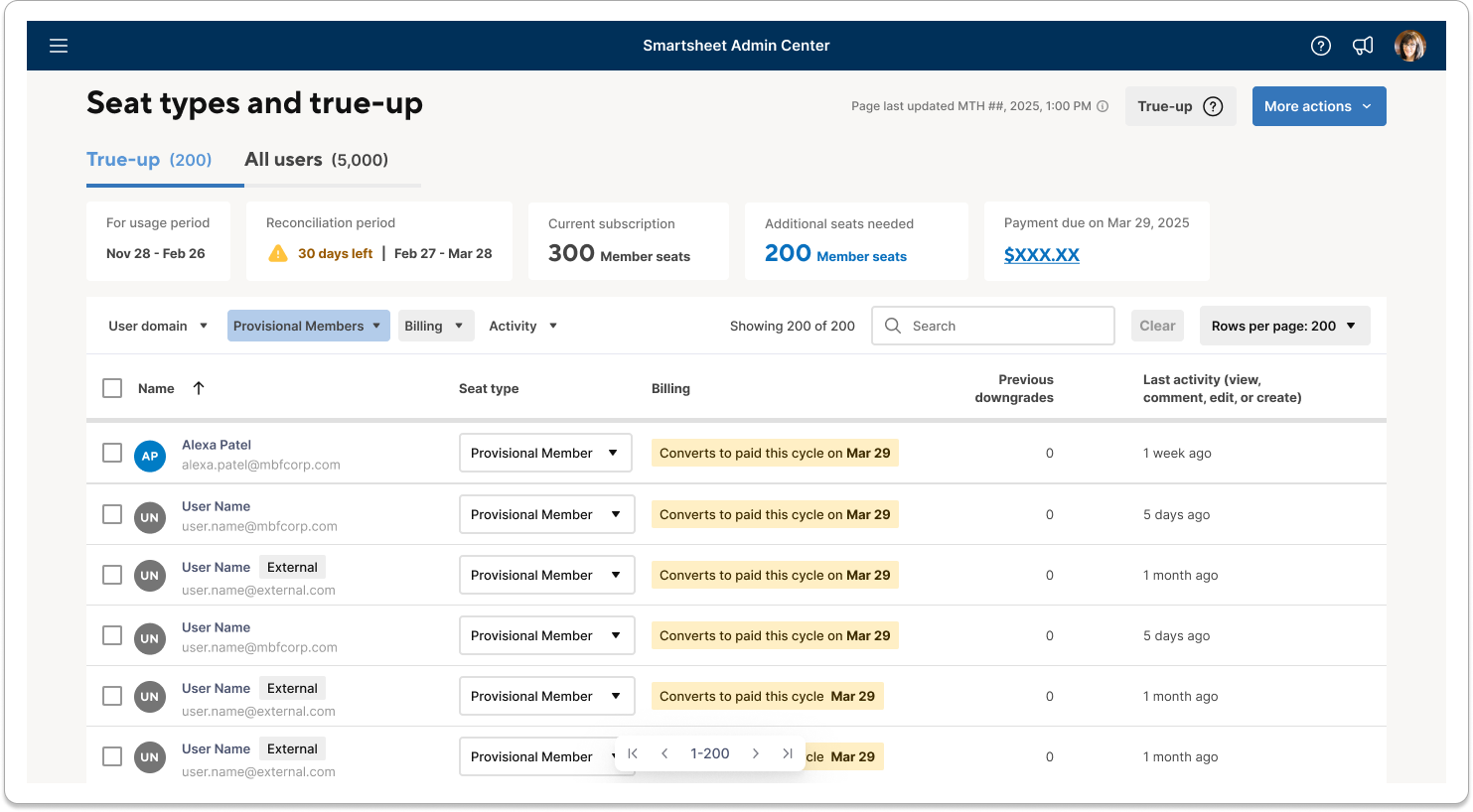Click the 'Feb 27 - Mar 28' reconciliation dates
Viewport: 1473px width, 812px height.
[x=443, y=253]
